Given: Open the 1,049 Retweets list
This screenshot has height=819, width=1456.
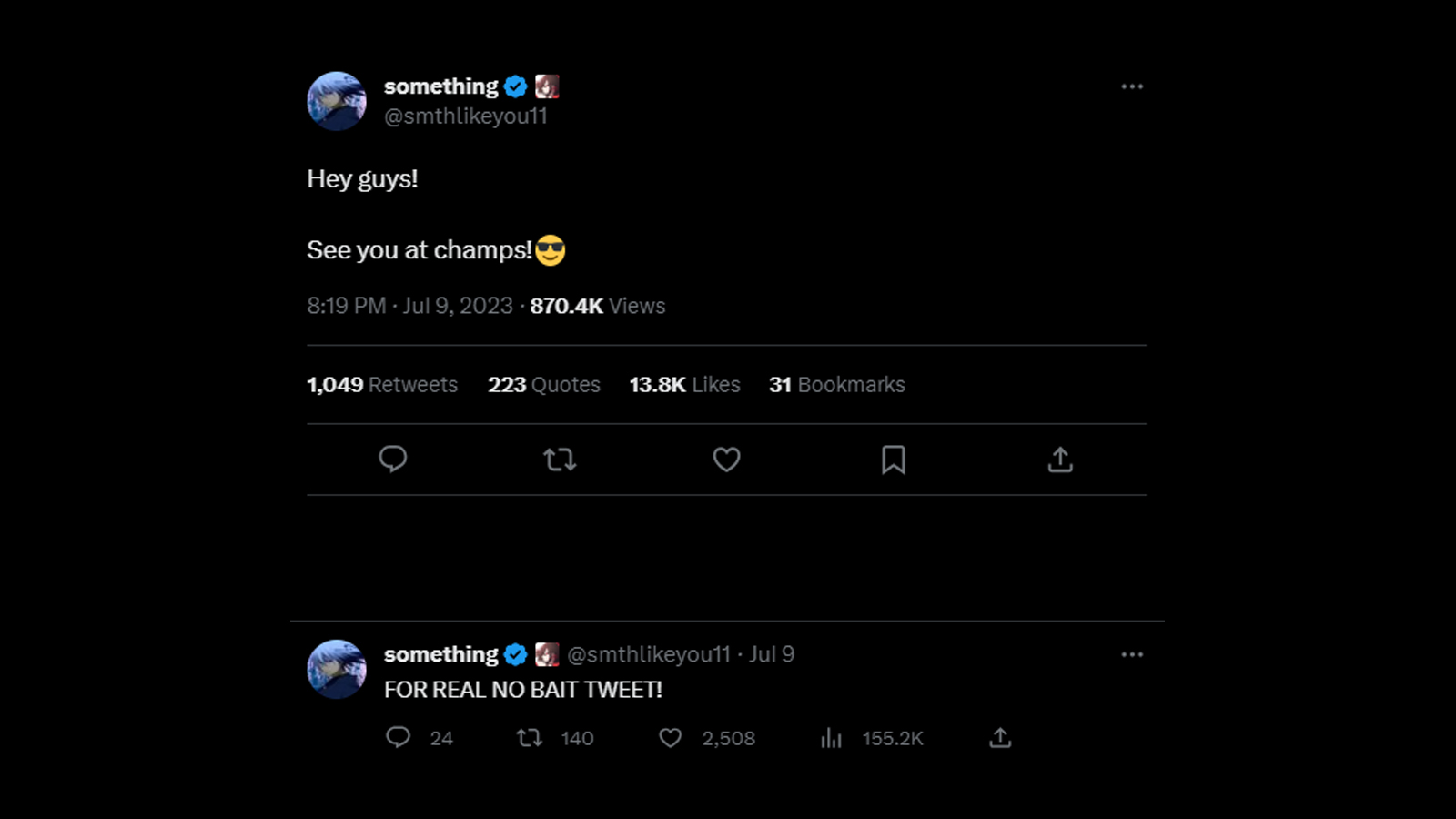Looking at the screenshot, I should point(382,385).
